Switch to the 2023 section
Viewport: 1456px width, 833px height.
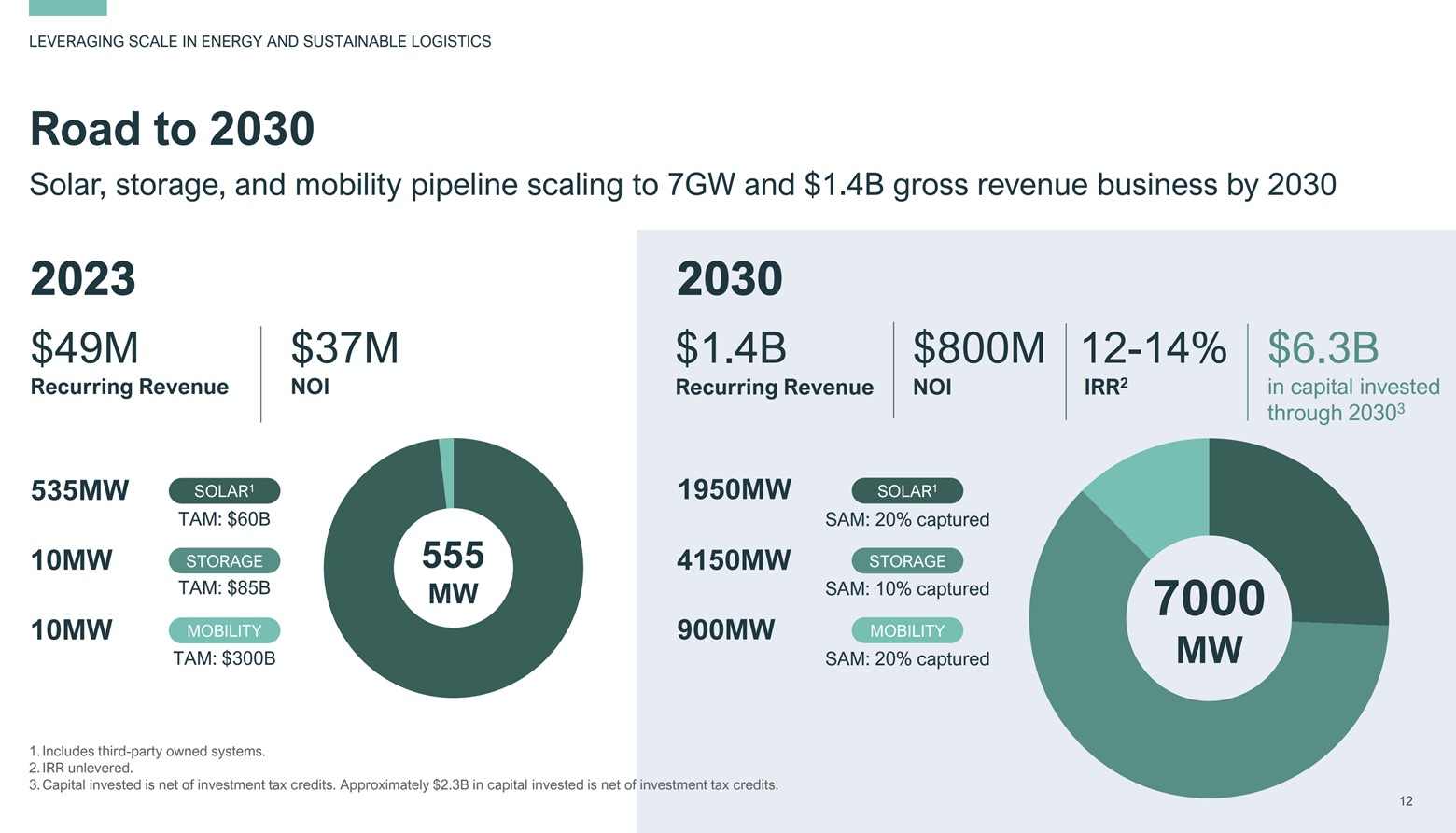click(83, 277)
